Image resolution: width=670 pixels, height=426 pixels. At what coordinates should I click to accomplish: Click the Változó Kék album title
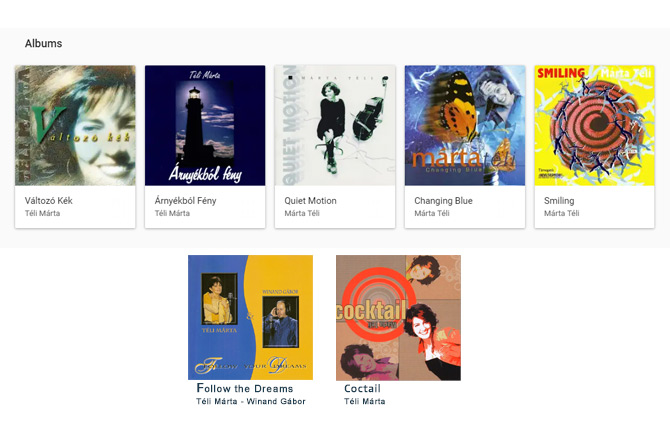[x=49, y=201]
